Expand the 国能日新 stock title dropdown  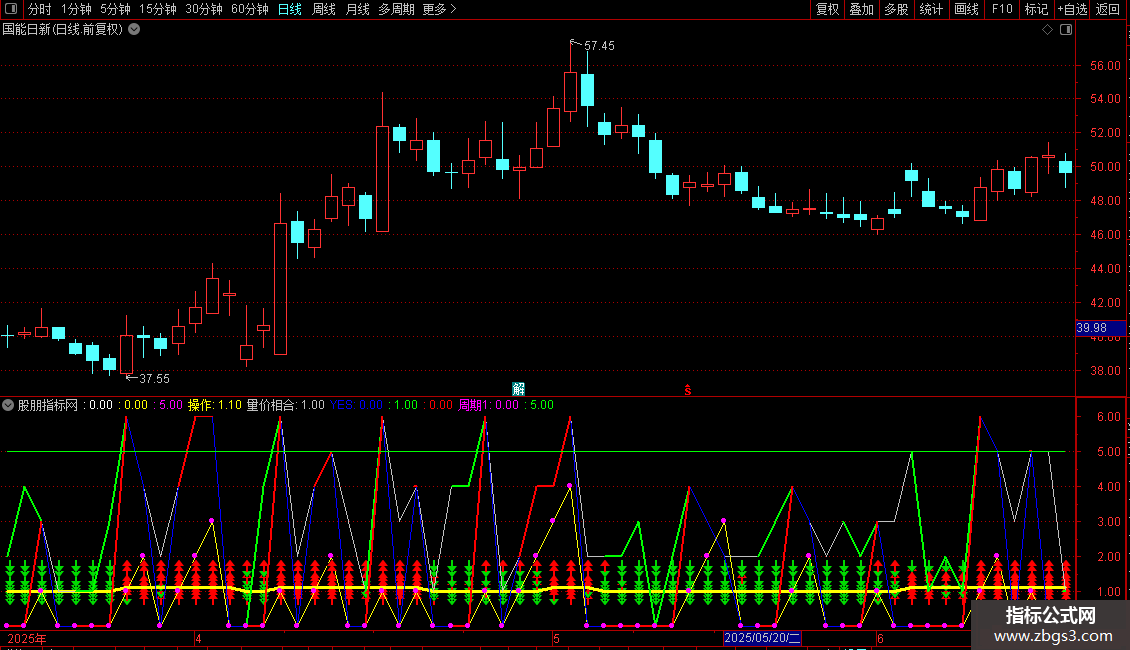pos(134,30)
